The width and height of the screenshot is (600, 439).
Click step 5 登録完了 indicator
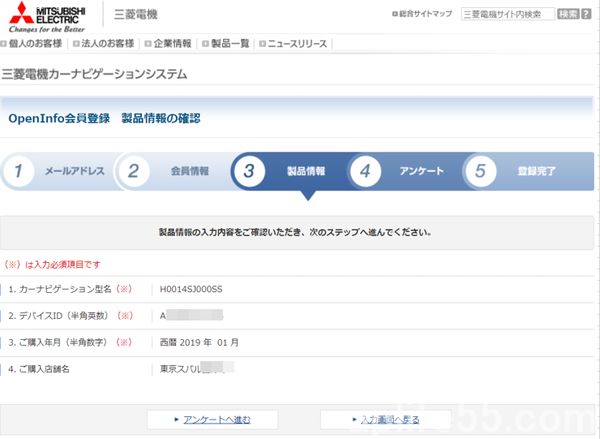(481, 171)
